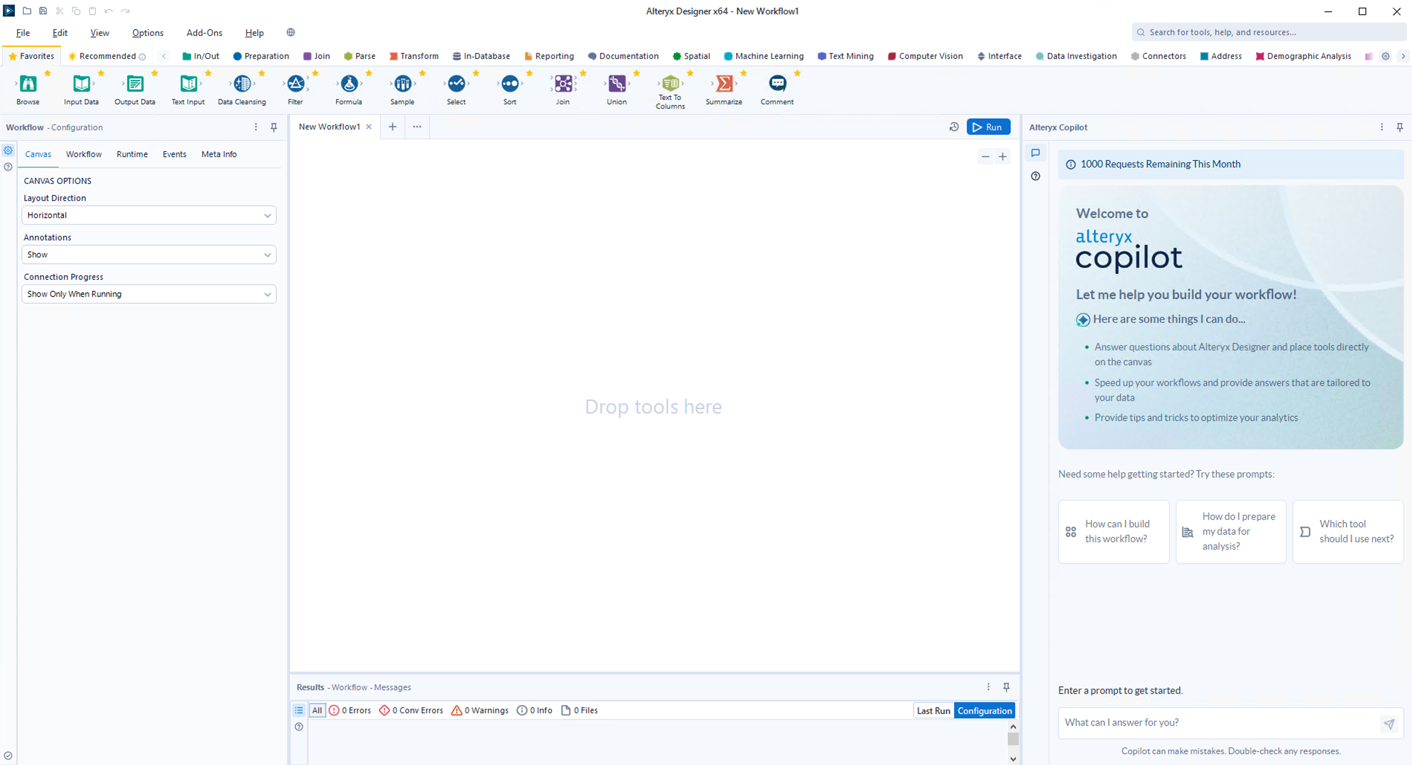Choose the 'How can I build this workflow?' prompt

click(x=1113, y=532)
